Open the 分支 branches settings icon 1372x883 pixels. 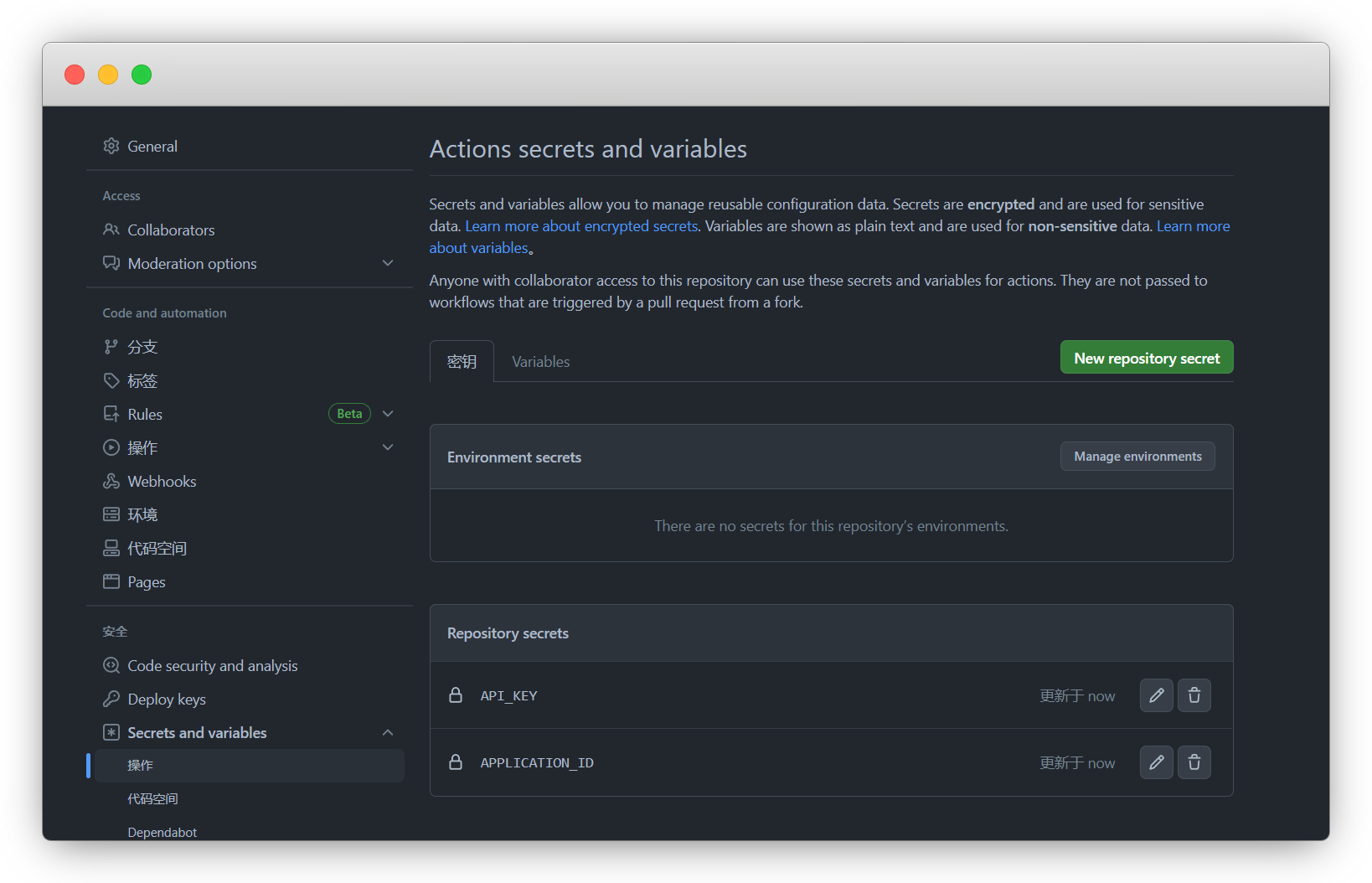[111, 346]
